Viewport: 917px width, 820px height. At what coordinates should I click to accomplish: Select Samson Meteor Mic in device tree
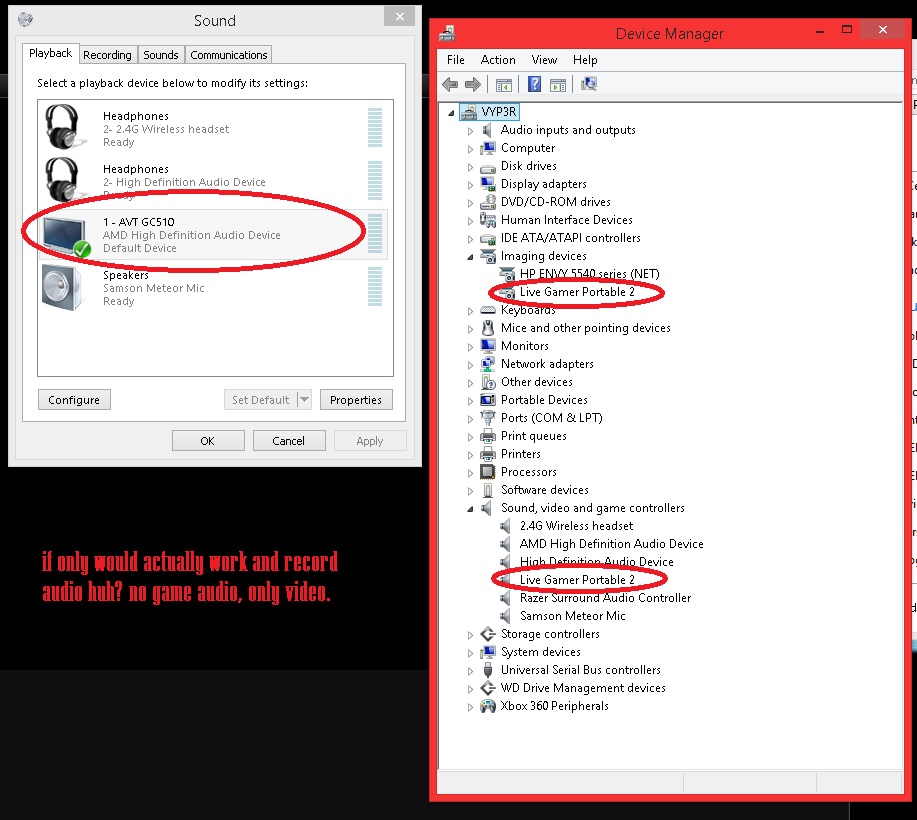(573, 616)
